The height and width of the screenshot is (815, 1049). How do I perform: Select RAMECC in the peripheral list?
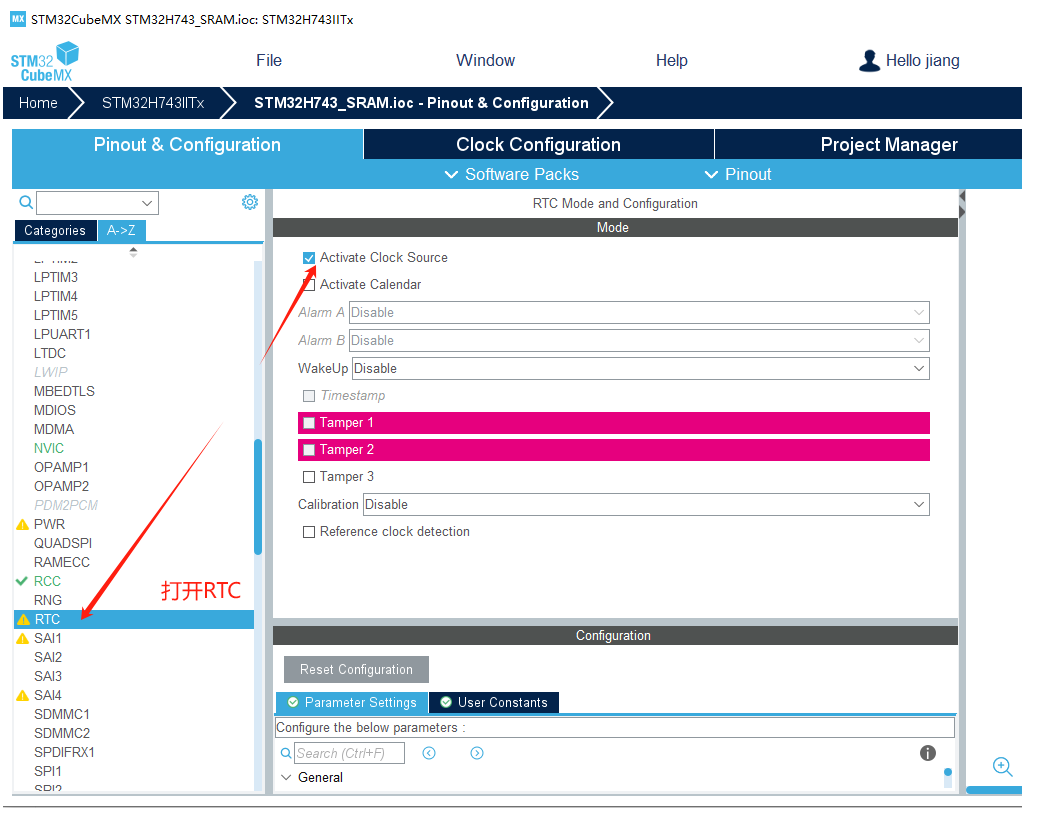pyautogui.click(x=62, y=562)
